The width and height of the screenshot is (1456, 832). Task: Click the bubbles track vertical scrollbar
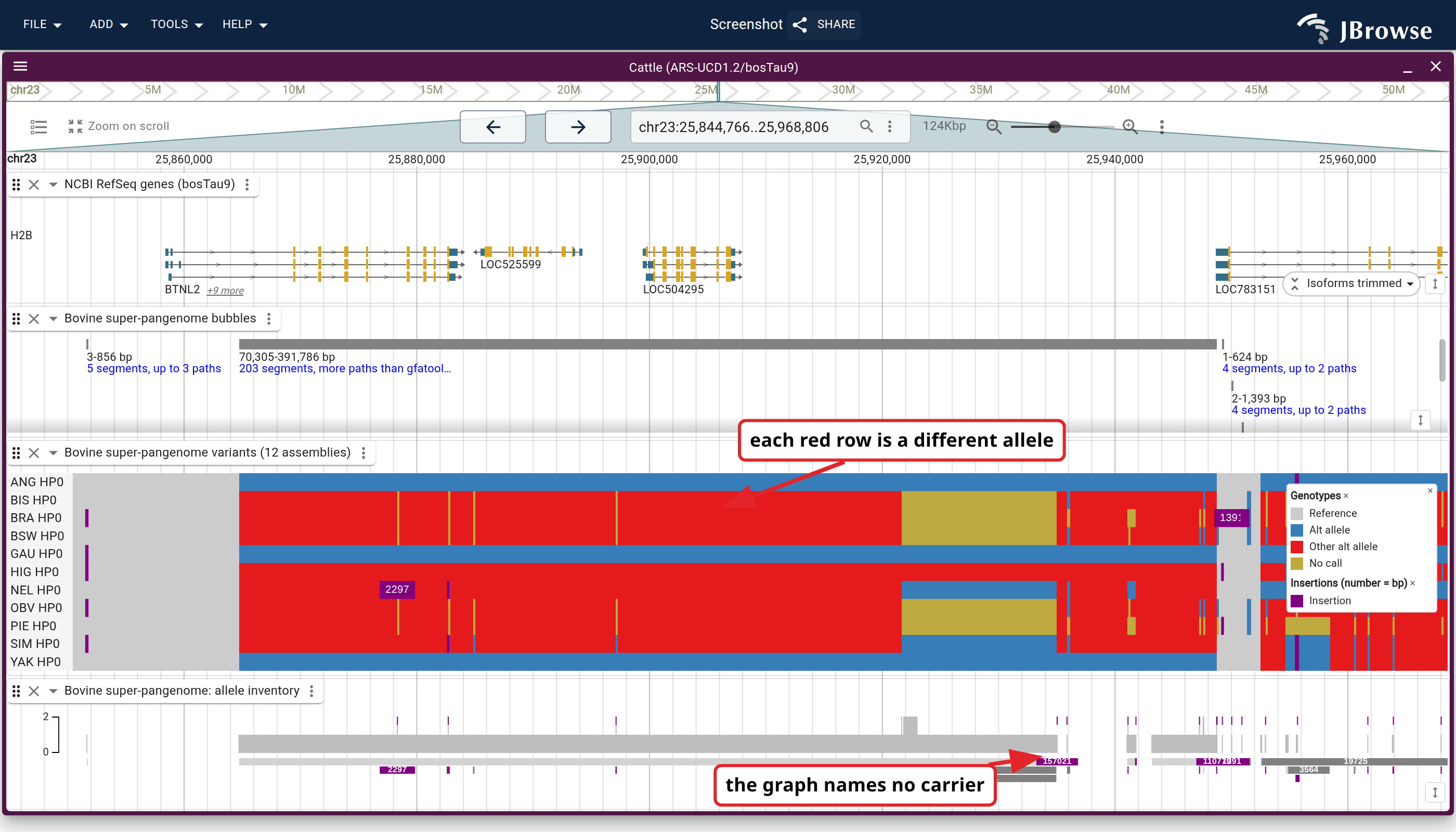point(1442,360)
